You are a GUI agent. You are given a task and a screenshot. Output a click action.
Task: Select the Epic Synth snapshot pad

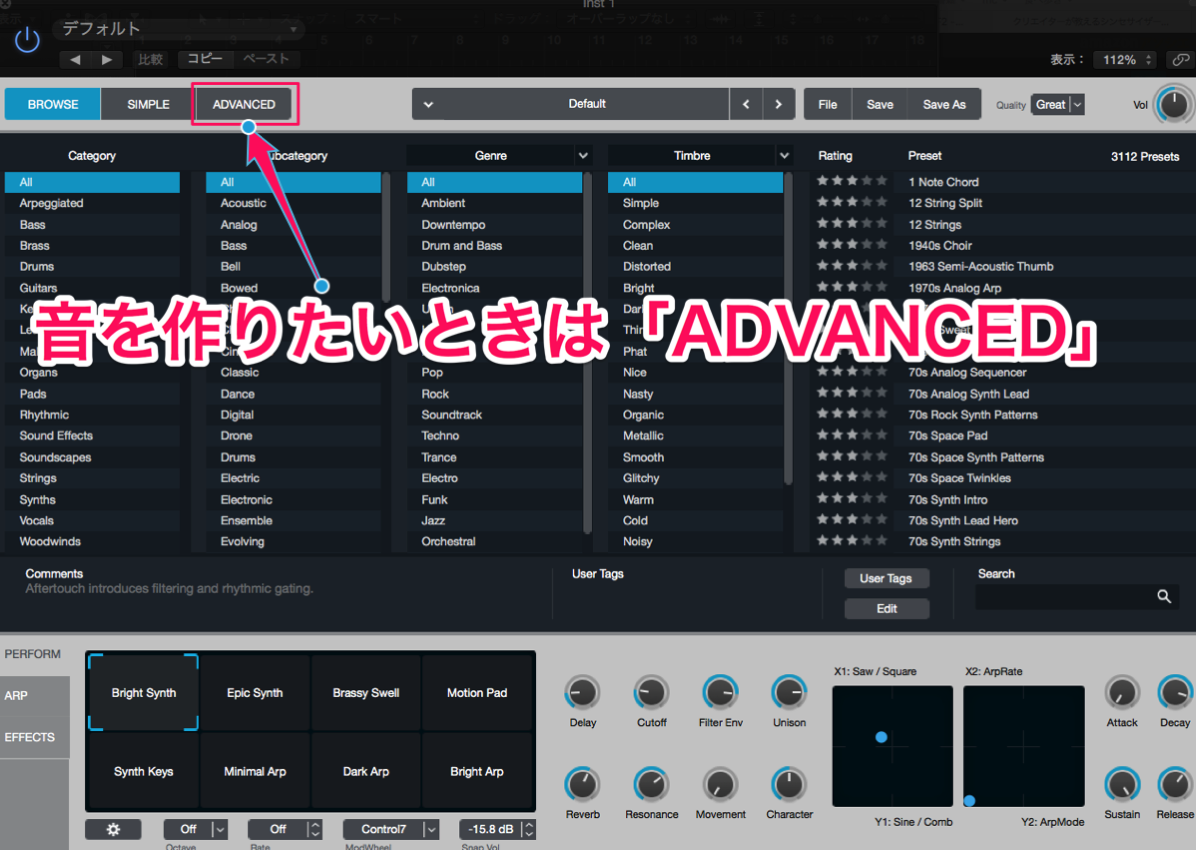[x=255, y=692]
